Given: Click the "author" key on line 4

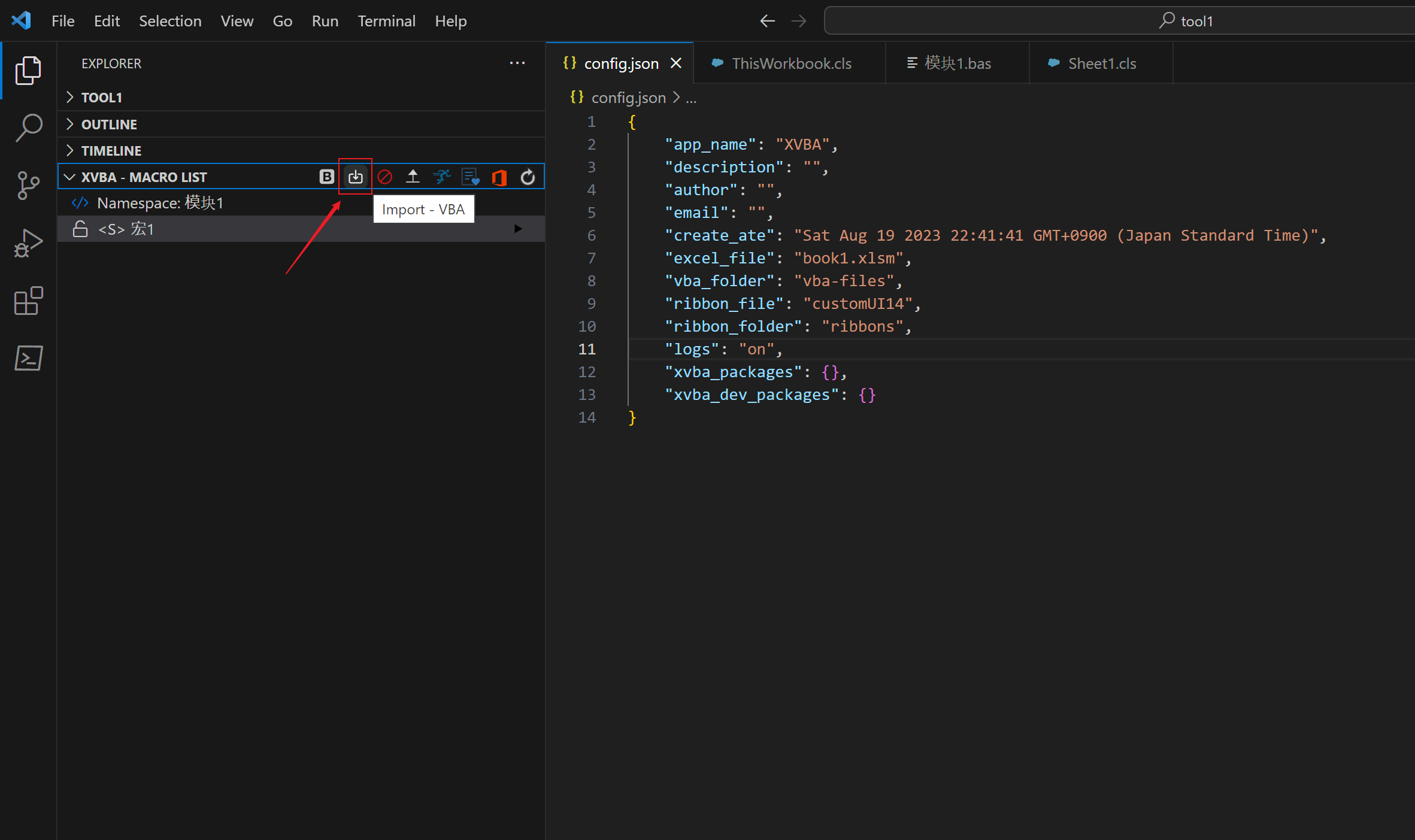Looking at the screenshot, I should (701, 190).
